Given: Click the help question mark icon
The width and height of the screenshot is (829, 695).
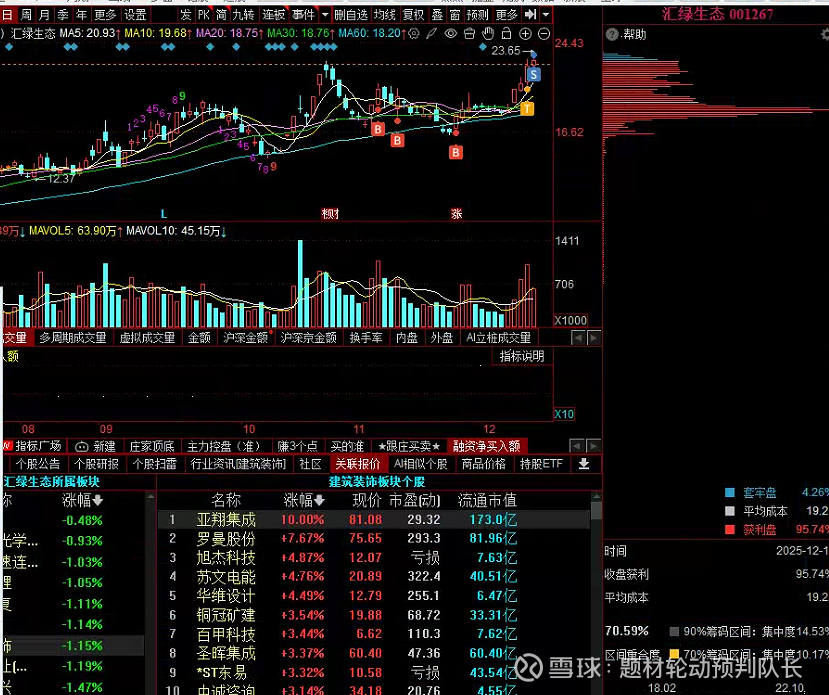Looking at the screenshot, I should 612,35.
